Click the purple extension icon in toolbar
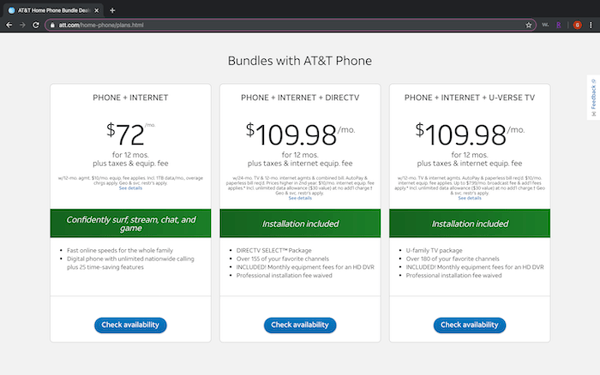Screen dimensions: 600x375 click(559, 25)
